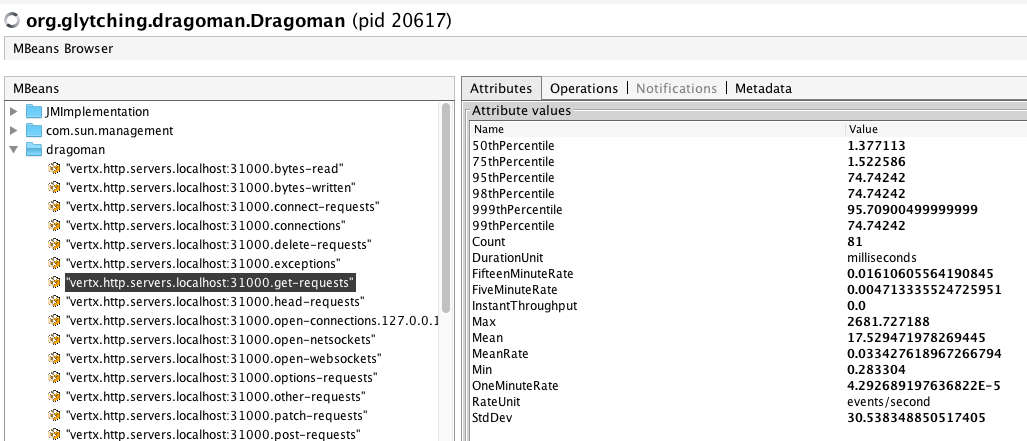1027x441 pixels.
Task: Select the 50thPercentile attribute name
Action: pyautogui.click(x=514, y=145)
